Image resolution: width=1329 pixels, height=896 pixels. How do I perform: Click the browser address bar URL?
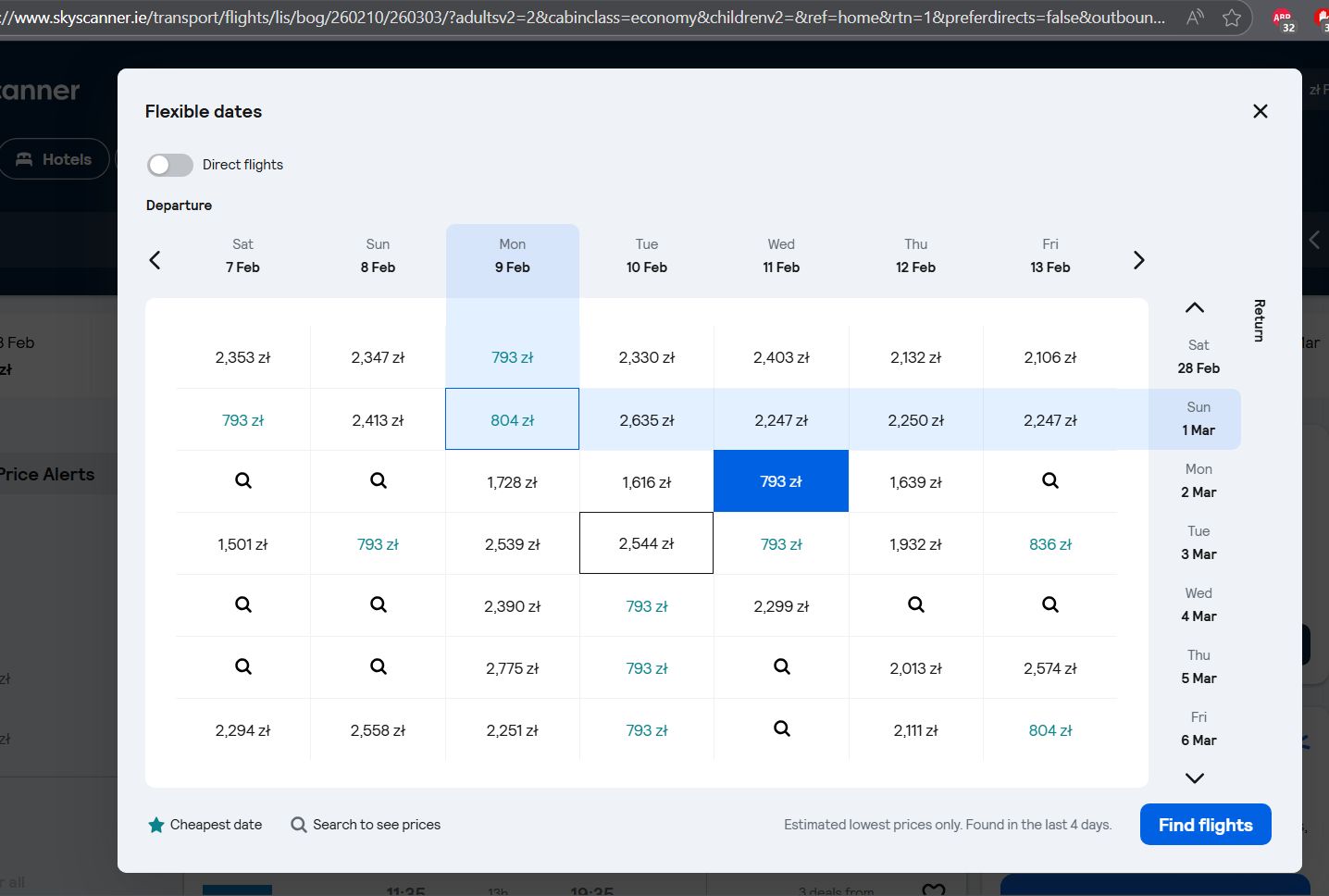pos(583,18)
